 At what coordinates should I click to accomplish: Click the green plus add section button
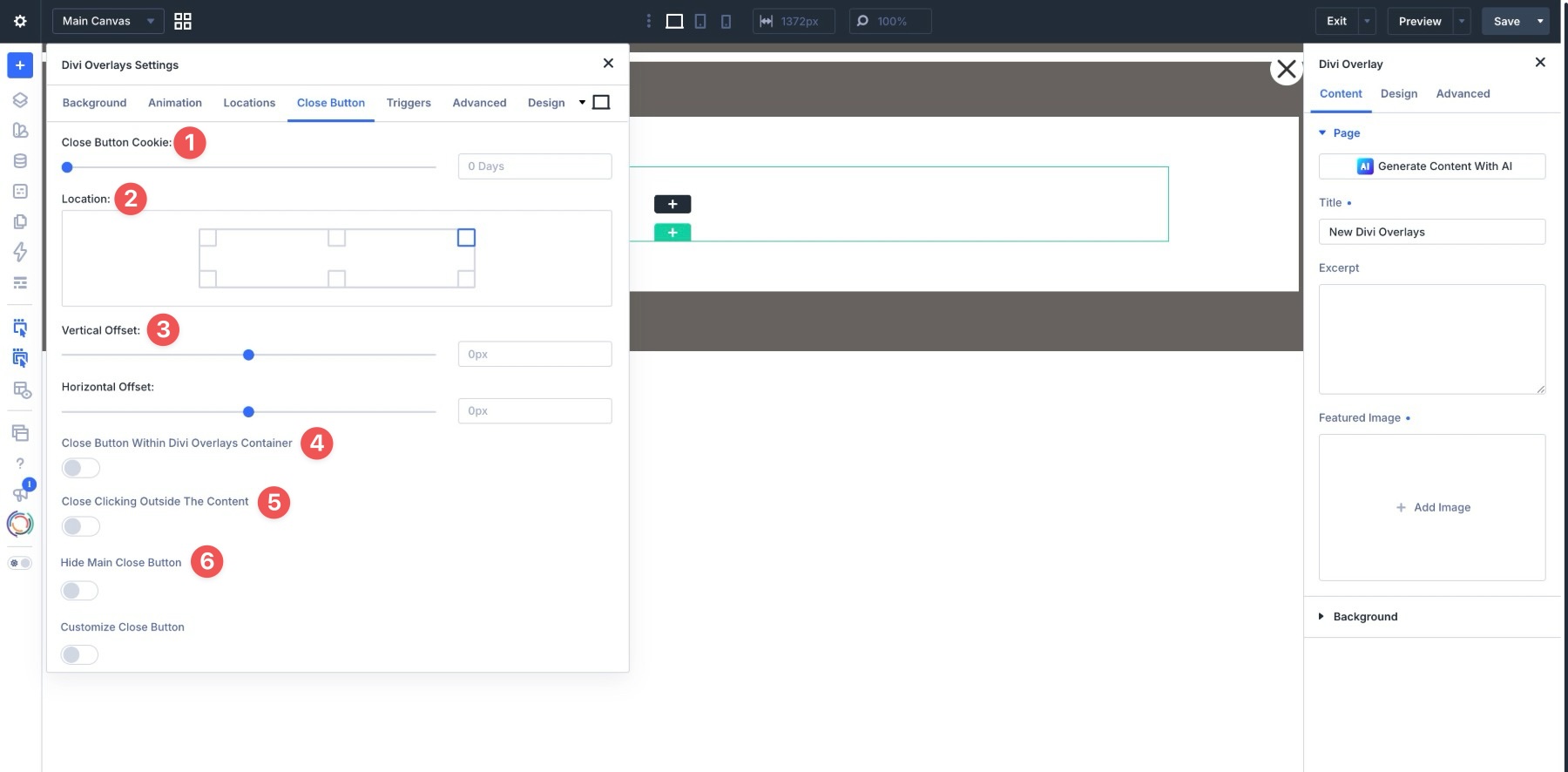(672, 233)
